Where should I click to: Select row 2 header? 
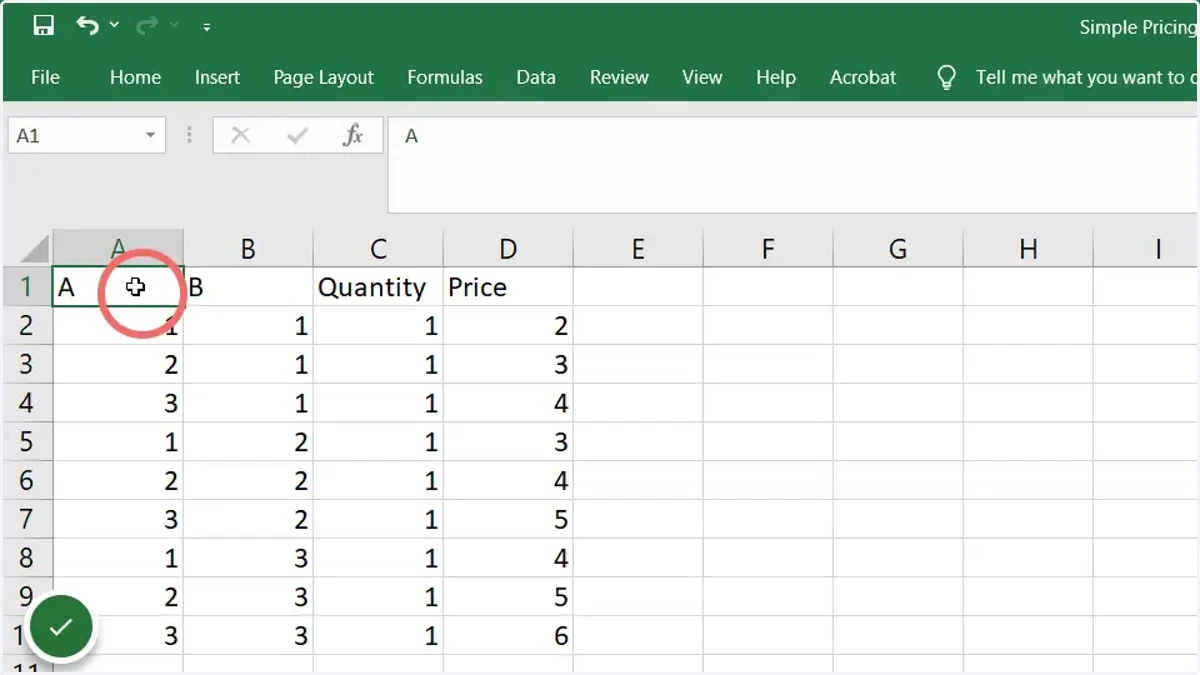coord(27,325)
